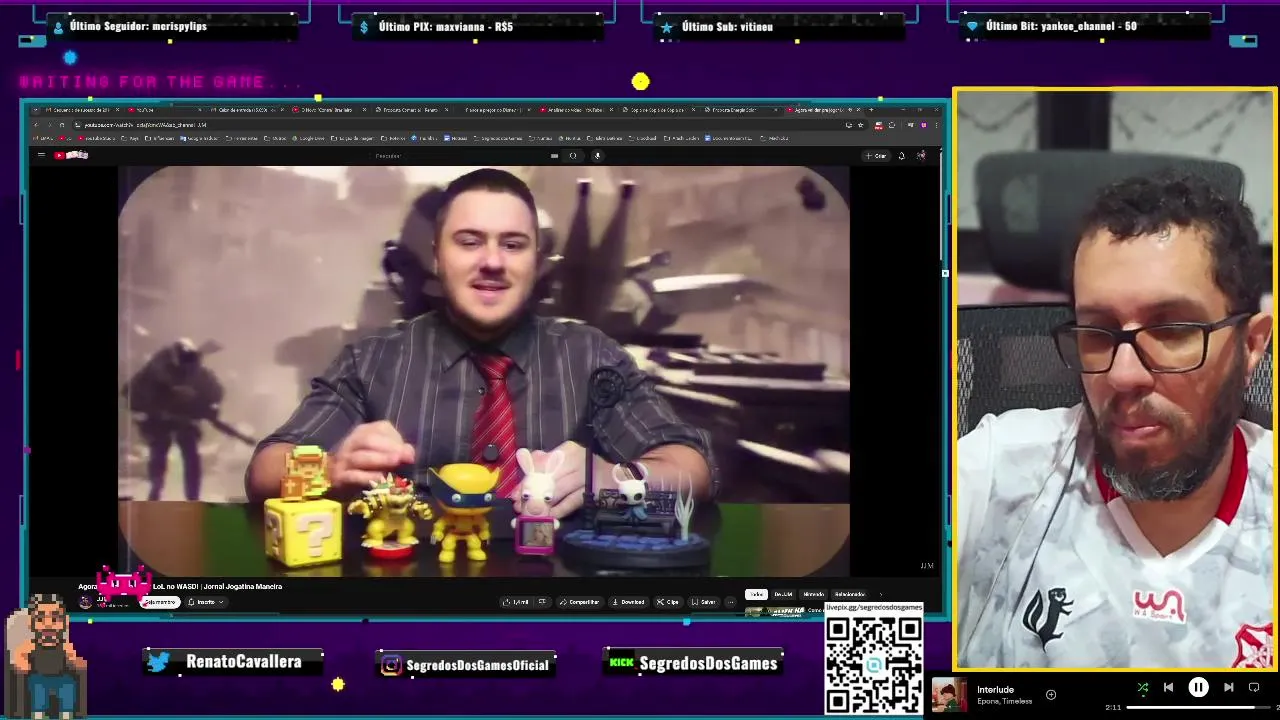The image size is (1280, 720).
Task: Click the Último Sub overlay text
Action: click(x=727, y=26)
